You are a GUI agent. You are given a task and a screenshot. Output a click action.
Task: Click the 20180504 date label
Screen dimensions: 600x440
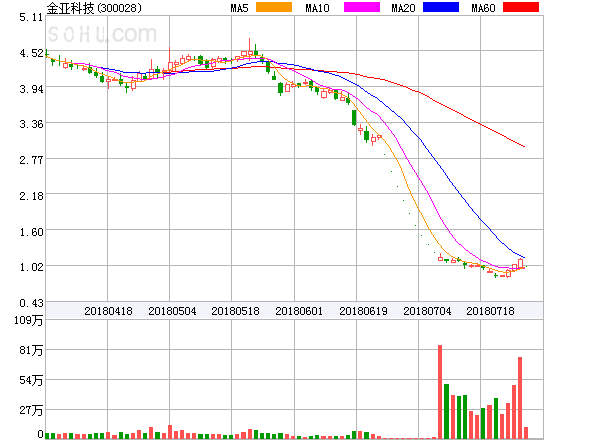pos(172,311)
